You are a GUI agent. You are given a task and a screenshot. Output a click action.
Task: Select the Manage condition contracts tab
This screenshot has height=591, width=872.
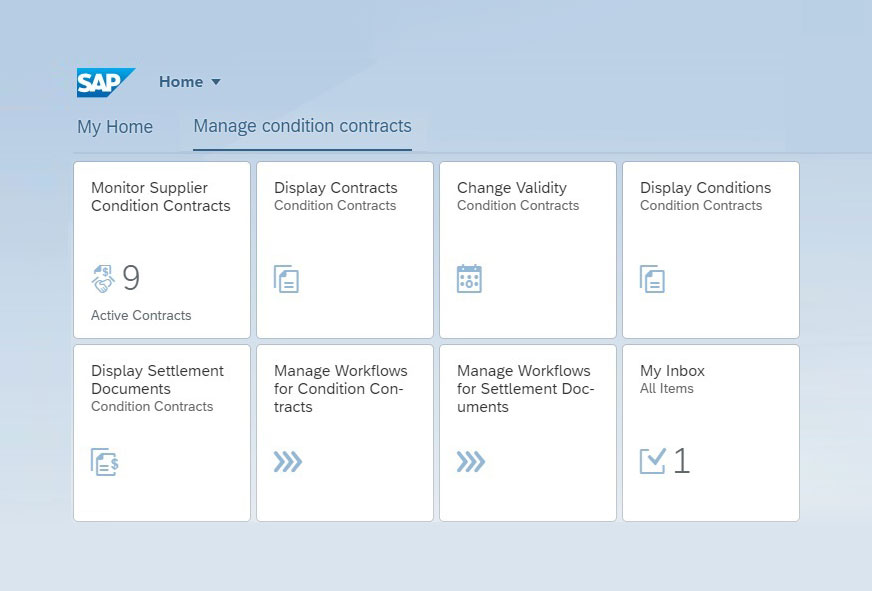click(x=302, y=126)
